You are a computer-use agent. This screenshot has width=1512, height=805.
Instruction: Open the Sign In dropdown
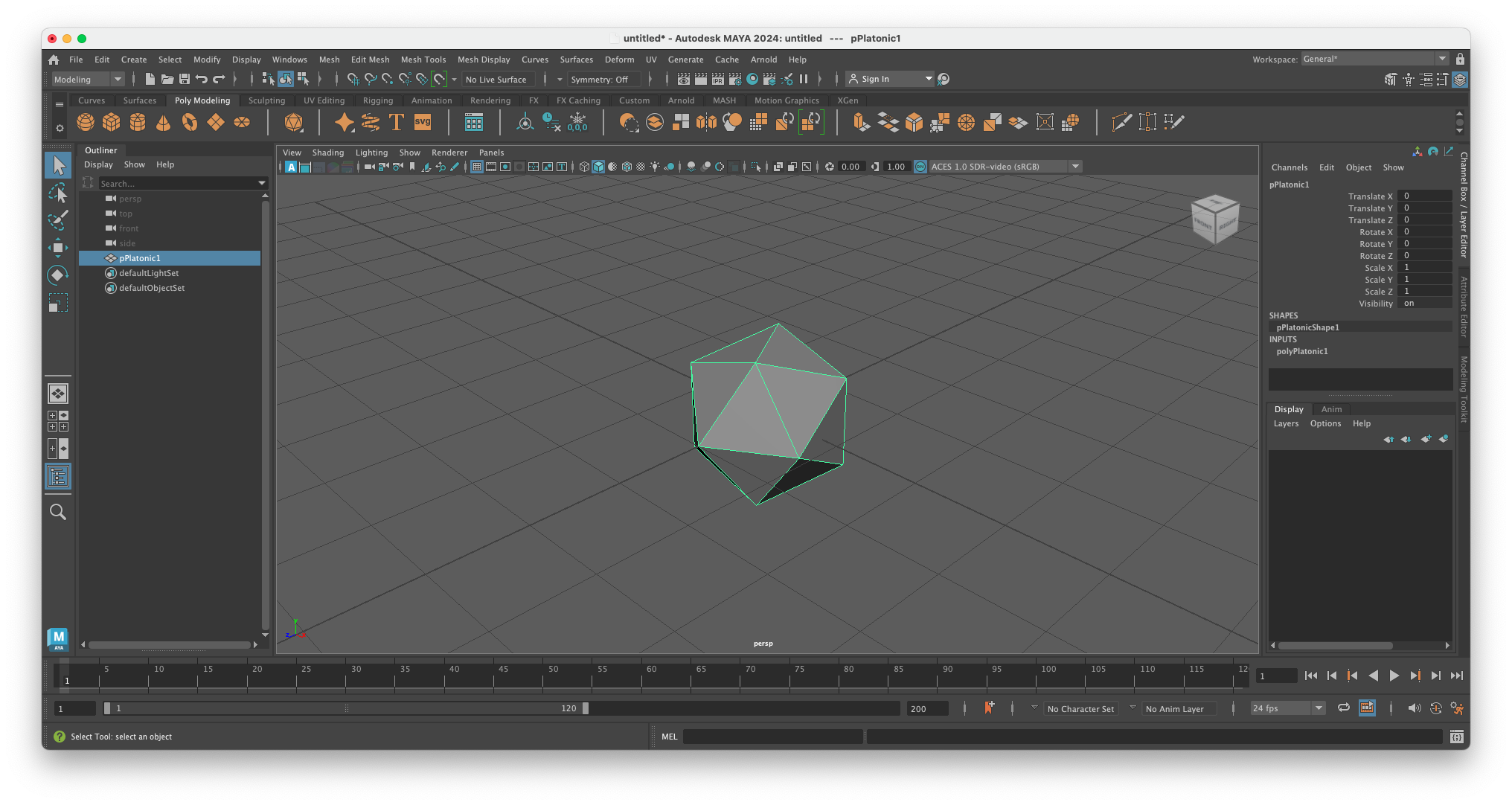(x=891, y=79)
